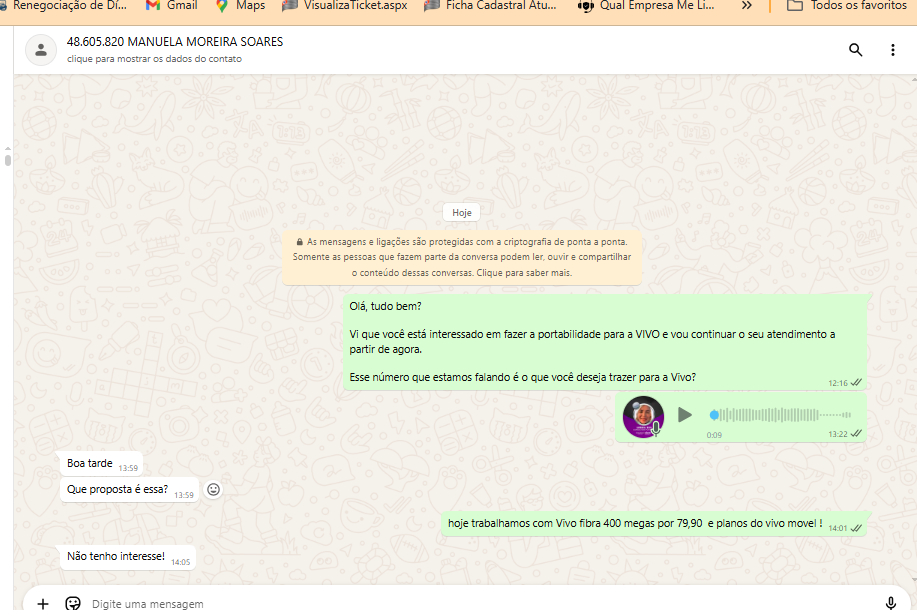Viewport: 917px width, 610px height.
Task: Play the 0:09 voice message
Action: click(x=684, y=415)
